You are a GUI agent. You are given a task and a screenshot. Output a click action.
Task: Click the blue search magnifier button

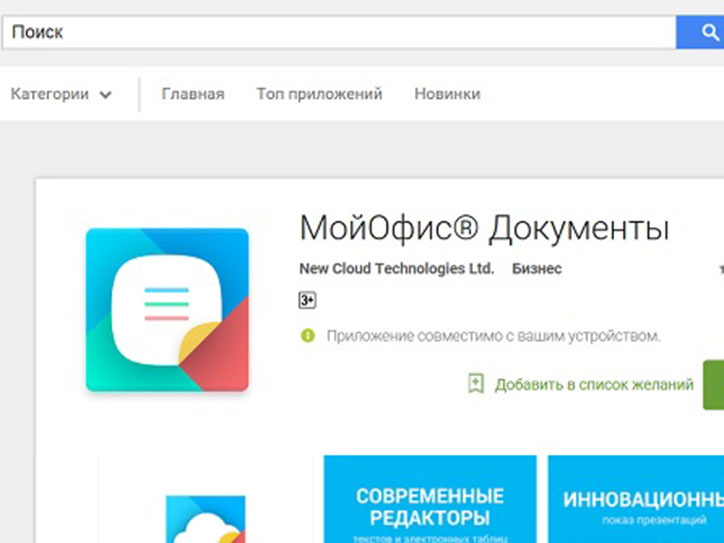point(700,32)
